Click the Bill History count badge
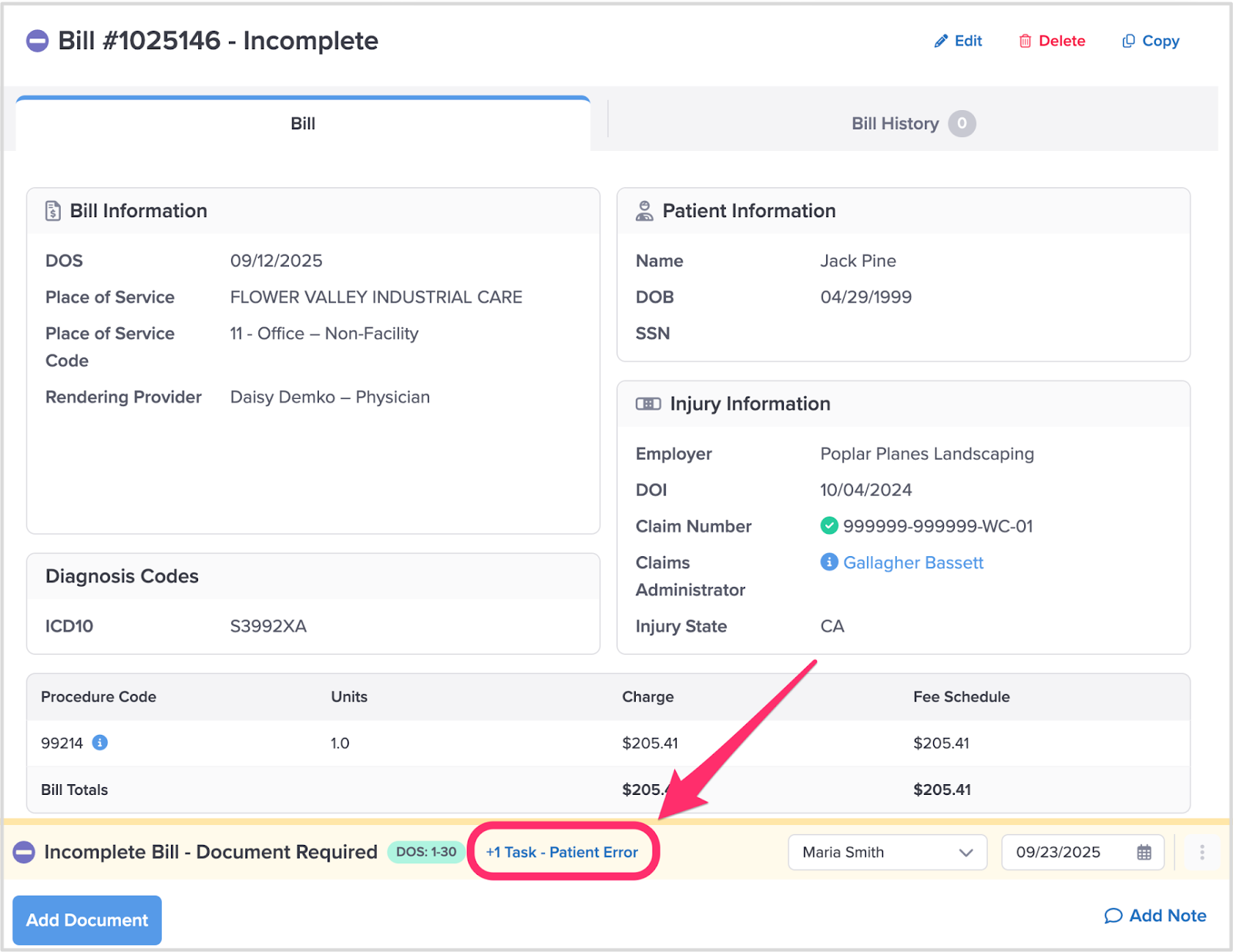1233x952 pixels. click(962, 124)
